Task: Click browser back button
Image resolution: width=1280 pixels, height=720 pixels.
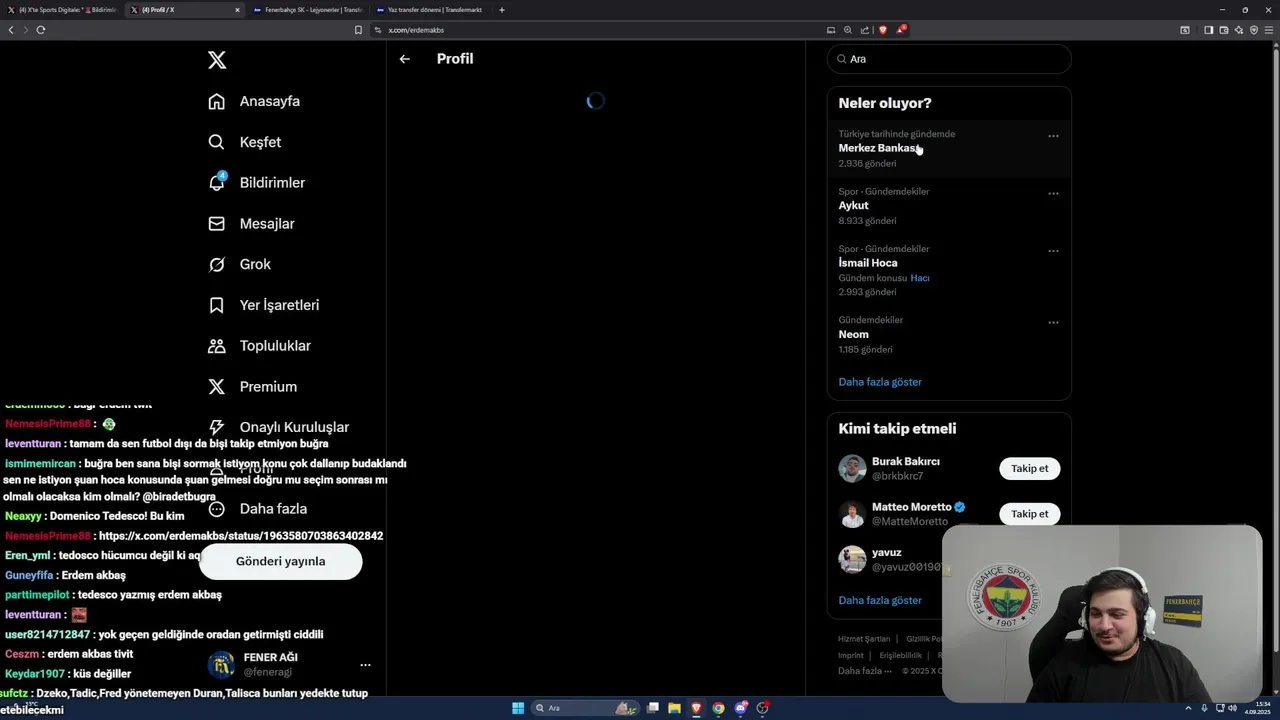Action: click(x=11, y=30)
